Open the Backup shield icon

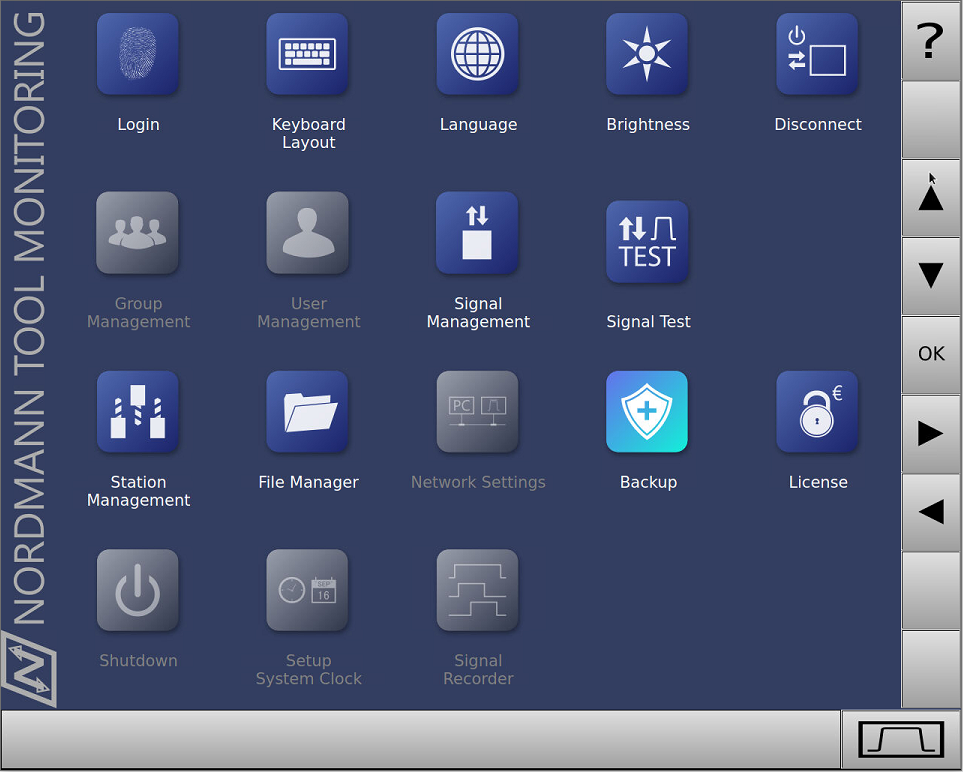[647, 412]
